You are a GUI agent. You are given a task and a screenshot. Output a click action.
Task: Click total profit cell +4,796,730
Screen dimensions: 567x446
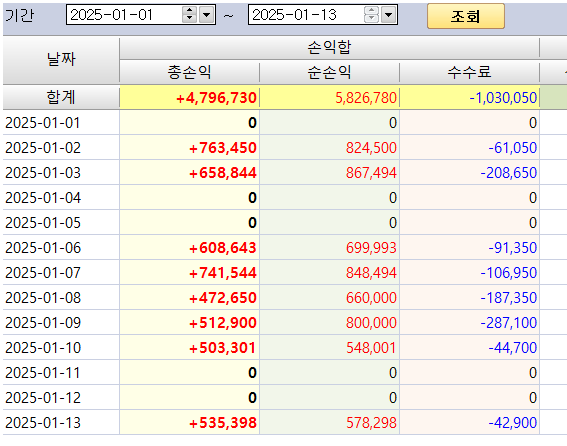coord(189,98)
